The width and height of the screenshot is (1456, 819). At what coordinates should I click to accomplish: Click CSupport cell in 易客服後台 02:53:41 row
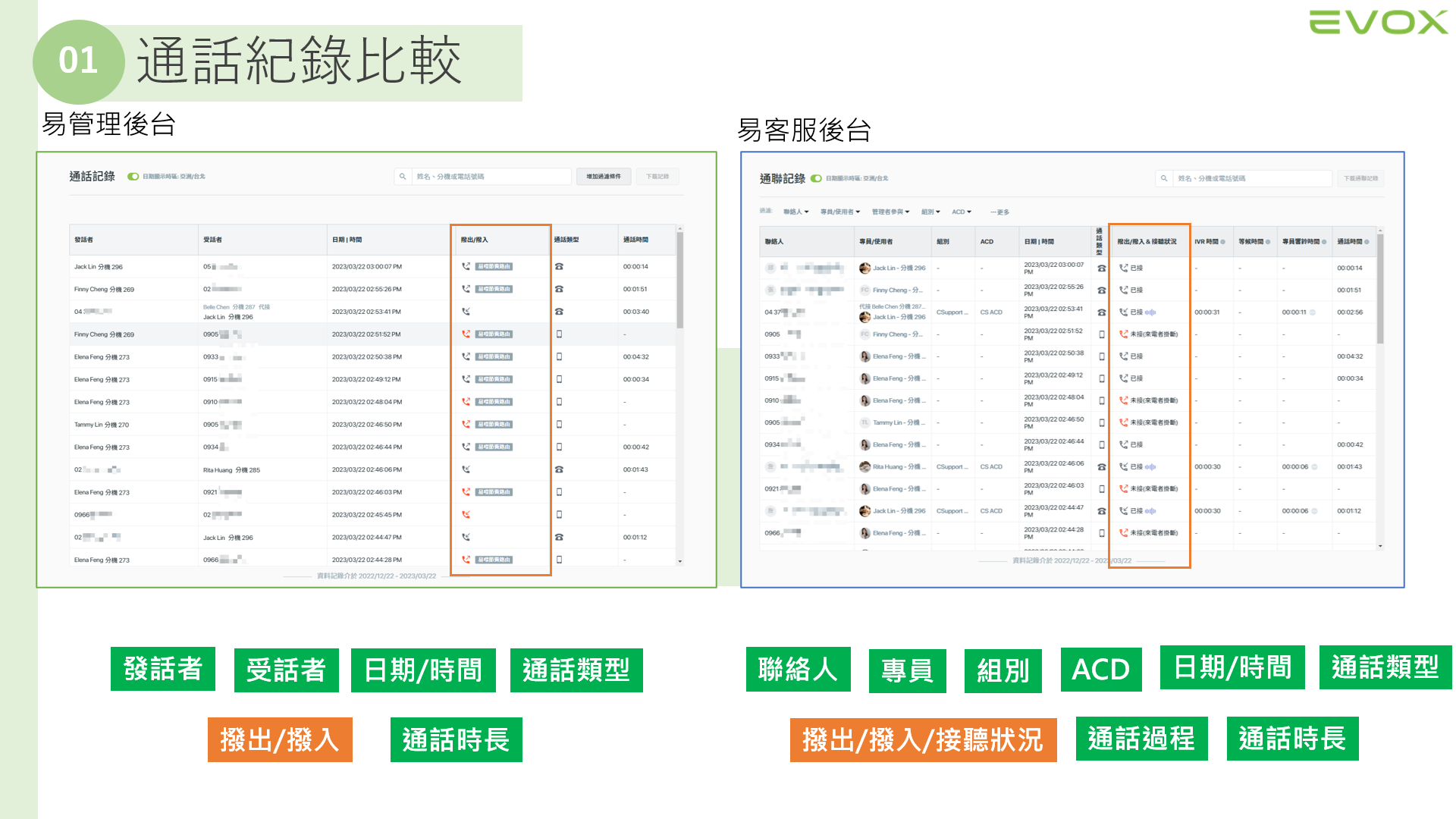coord(952,312)
